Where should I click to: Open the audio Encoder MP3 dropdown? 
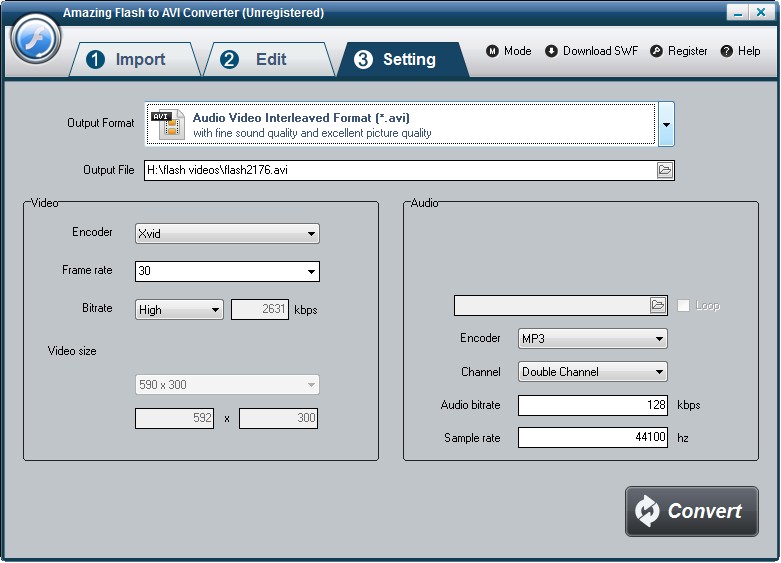point(593,338)
